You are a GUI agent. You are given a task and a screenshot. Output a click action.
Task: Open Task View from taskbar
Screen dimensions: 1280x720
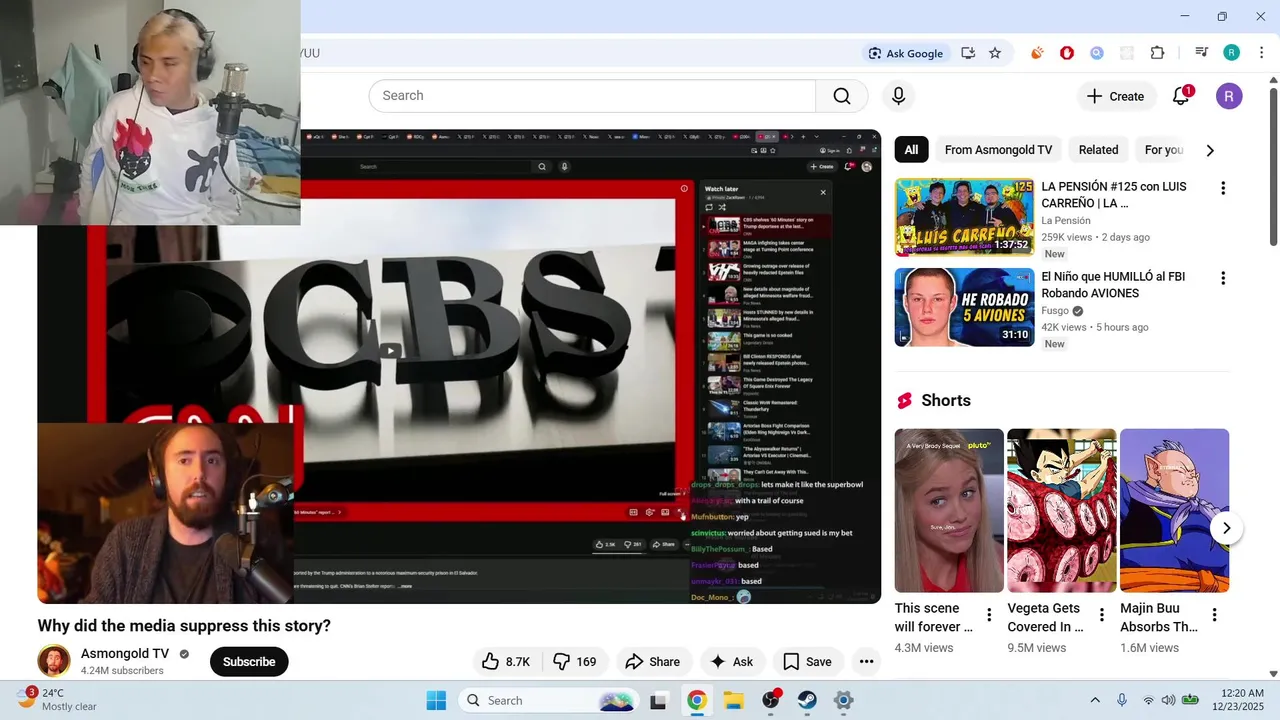click(x=658, y=701)
